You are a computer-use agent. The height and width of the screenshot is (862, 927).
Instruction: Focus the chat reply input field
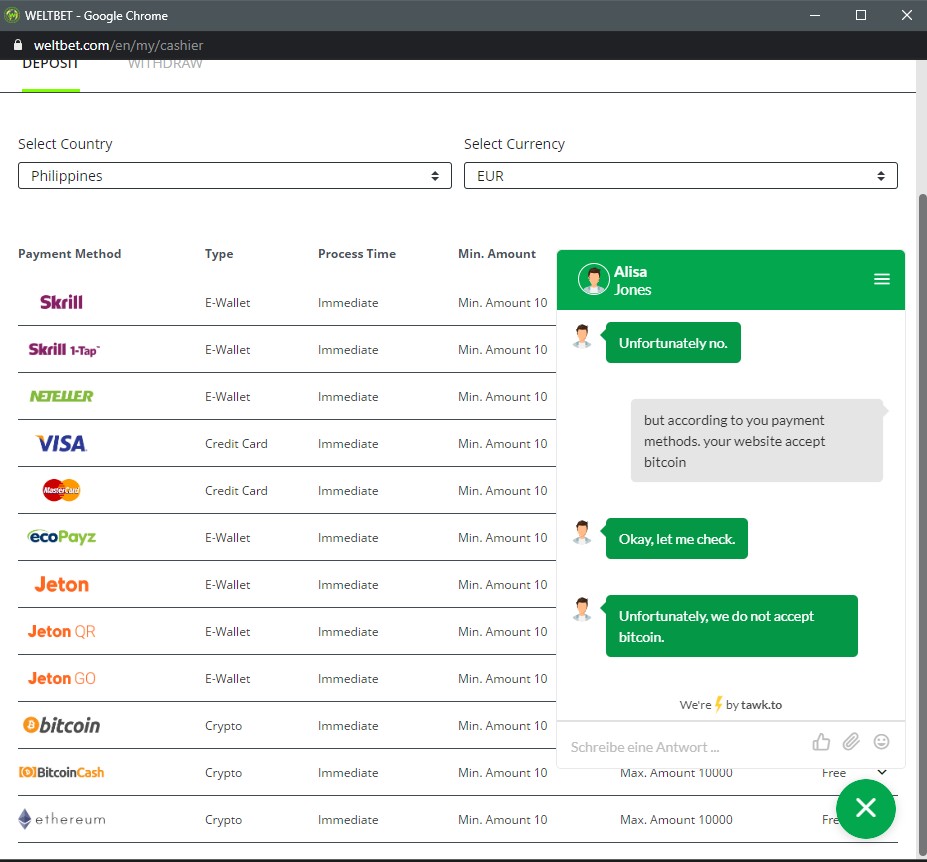click(686, 747)
